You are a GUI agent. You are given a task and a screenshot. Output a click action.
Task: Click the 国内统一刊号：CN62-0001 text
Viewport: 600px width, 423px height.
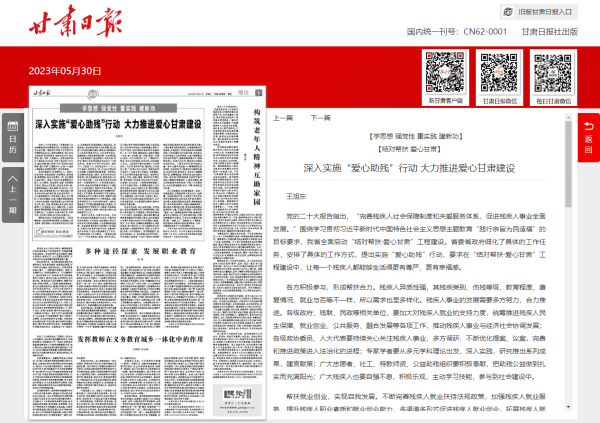click(457, 32)
